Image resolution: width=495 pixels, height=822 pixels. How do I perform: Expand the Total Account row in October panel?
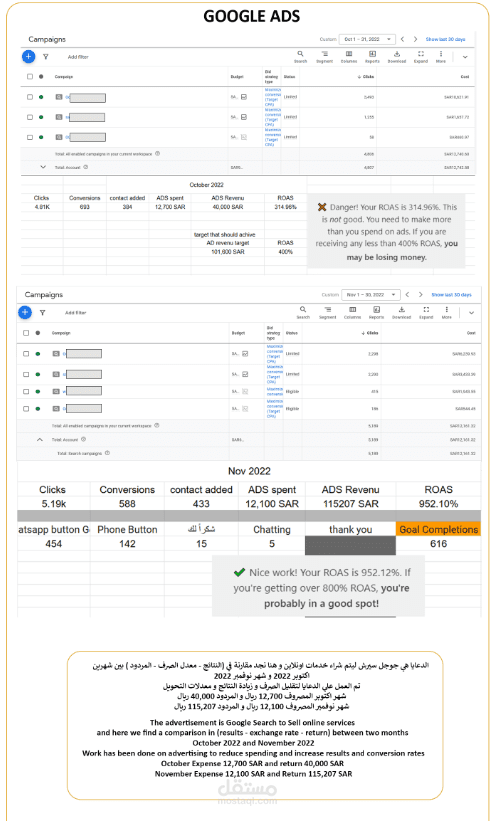[44, 167]
